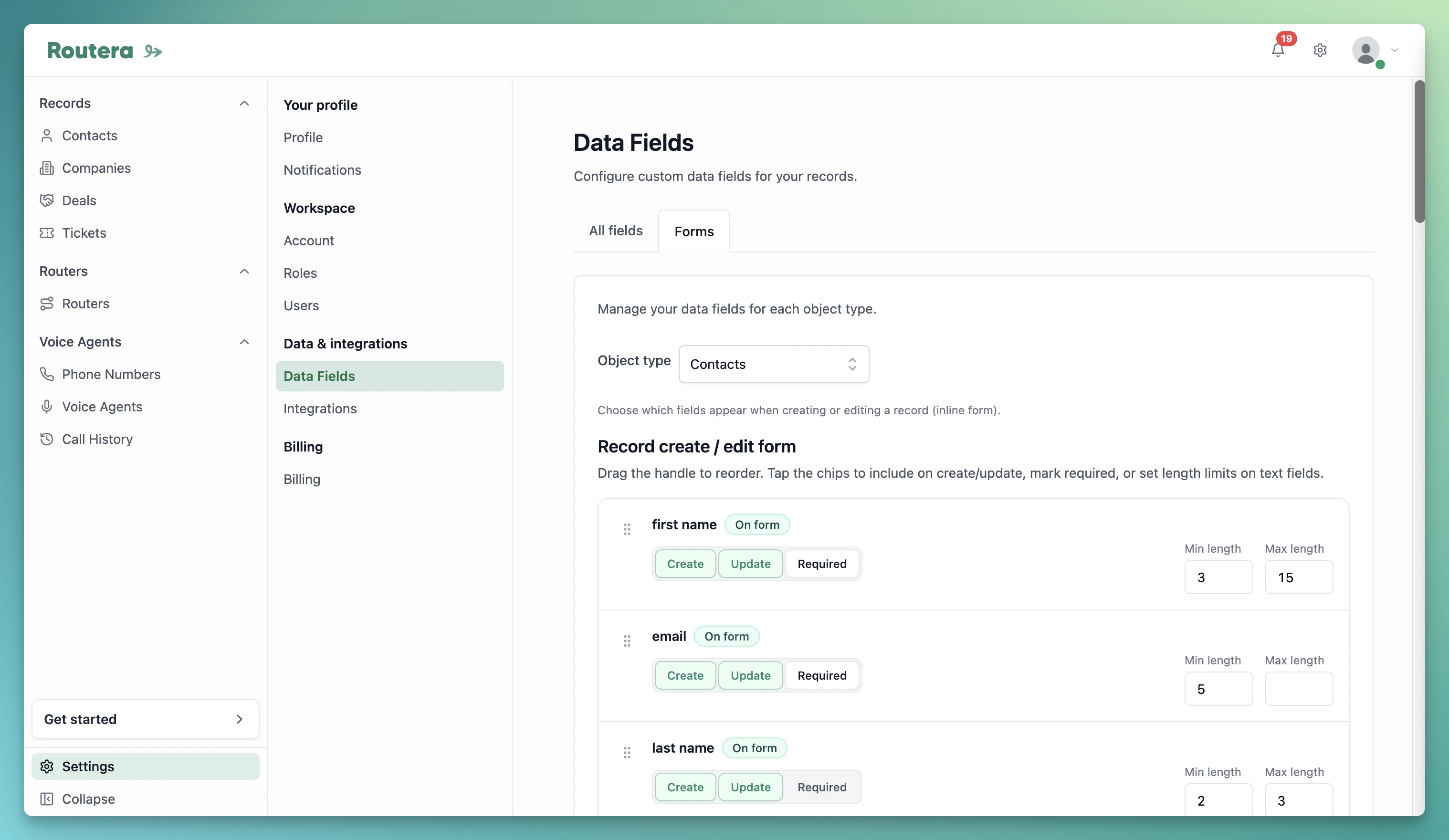Collapse the Routers section chevron

(x=244, y=271)
